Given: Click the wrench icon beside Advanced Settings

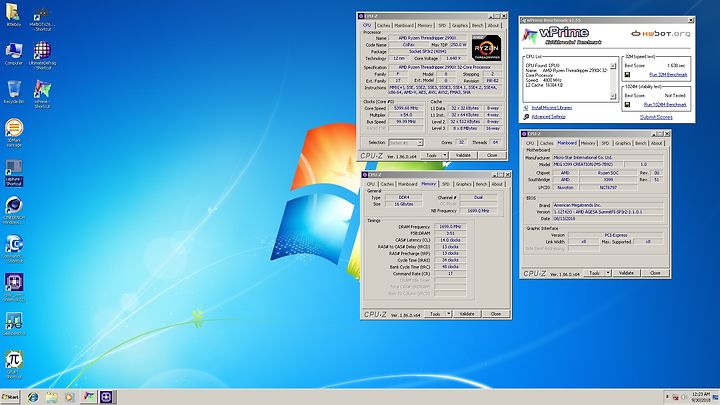Looking at the screenshot, I should (526, 117).
